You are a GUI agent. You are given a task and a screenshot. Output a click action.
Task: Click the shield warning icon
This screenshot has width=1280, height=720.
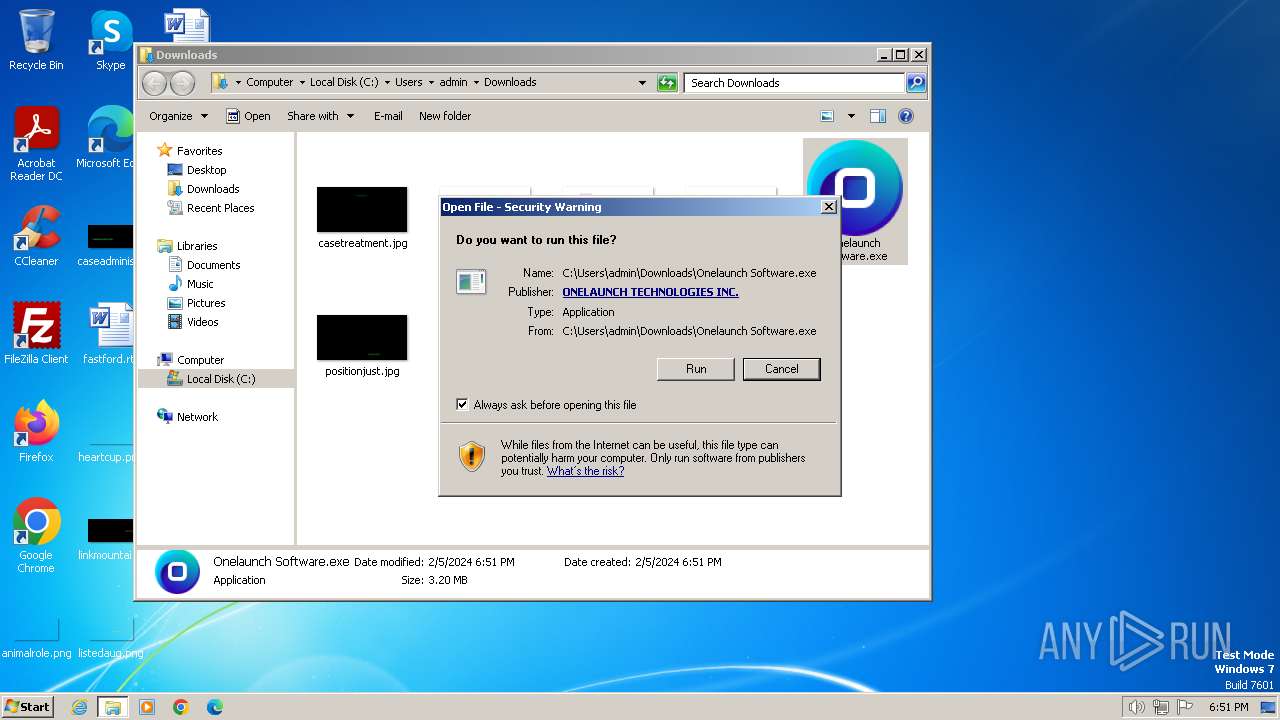pyautogui.click(x=472, y=457)
